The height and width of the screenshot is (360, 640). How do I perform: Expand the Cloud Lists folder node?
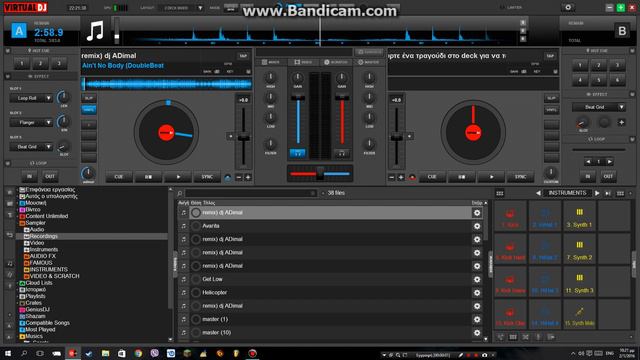(x=18, y=283)
